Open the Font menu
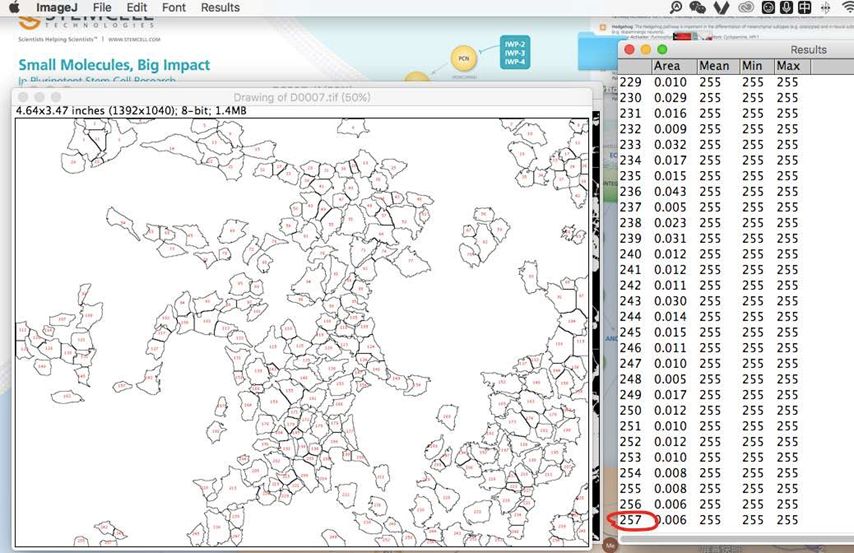Screen dimensions: 854x553 coord(174,8)
